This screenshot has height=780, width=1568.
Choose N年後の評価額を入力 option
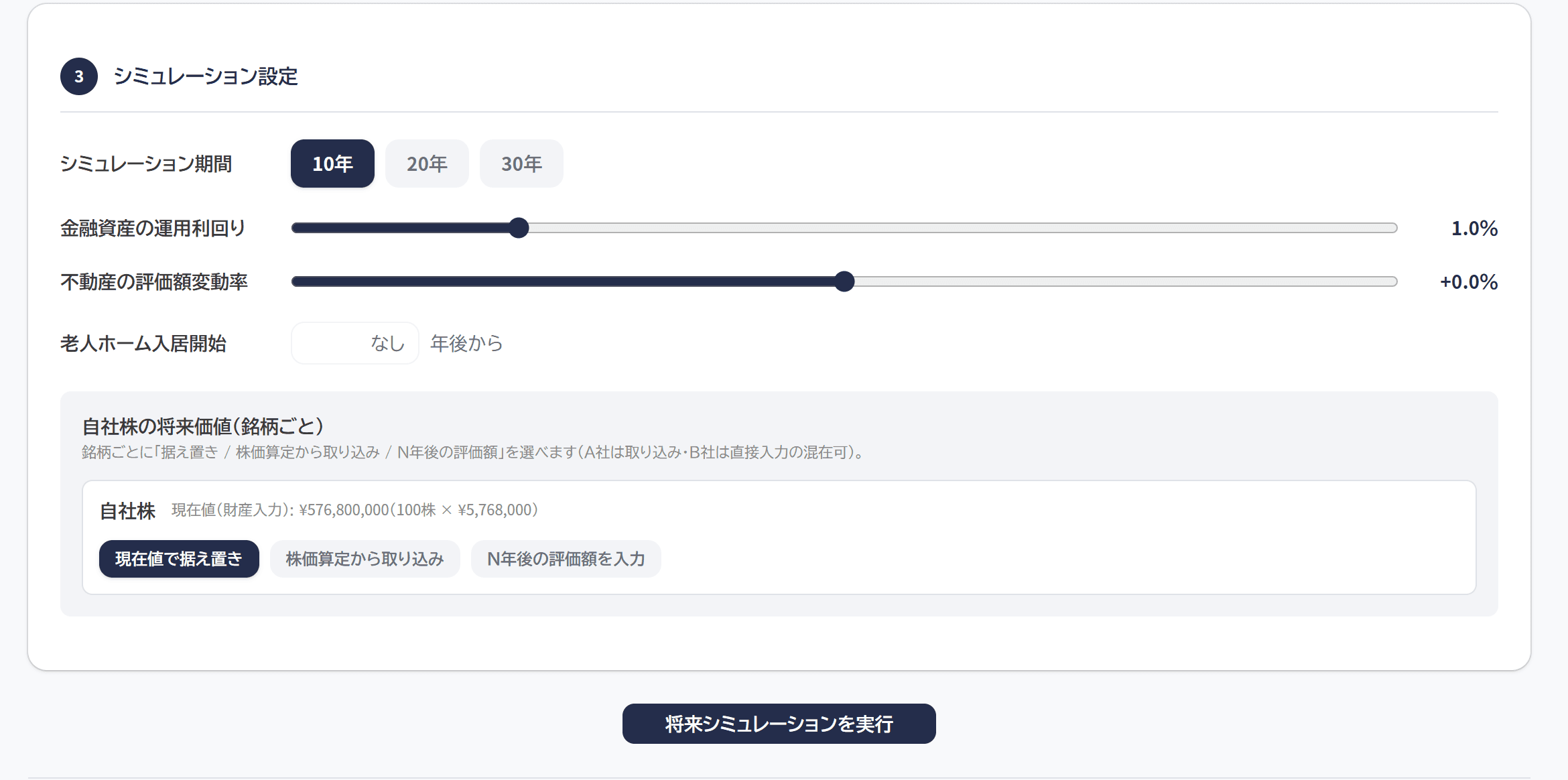[566, 559]
